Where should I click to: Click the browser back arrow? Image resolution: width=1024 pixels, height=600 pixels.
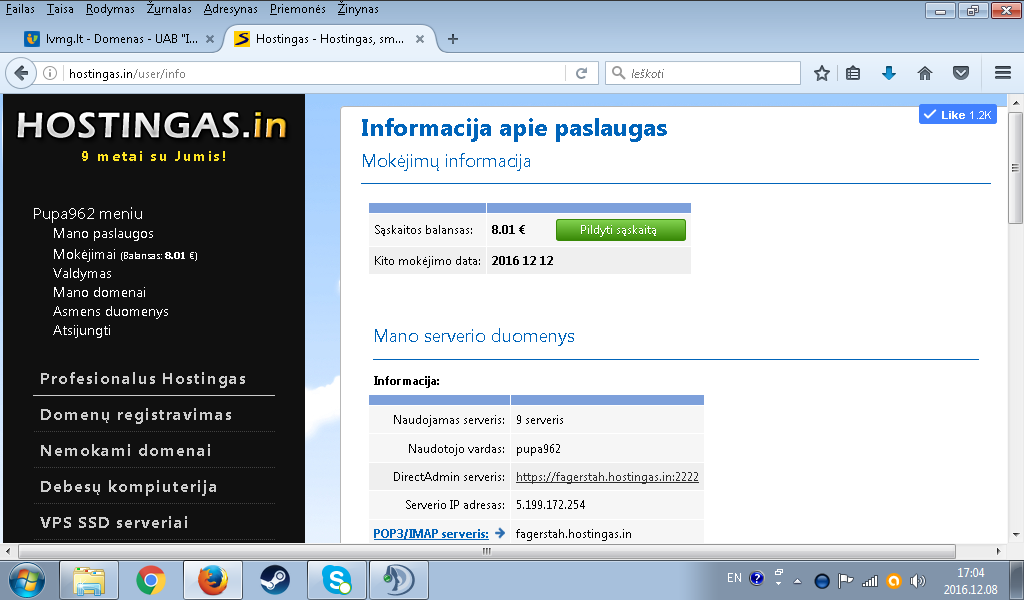[21, 73]
